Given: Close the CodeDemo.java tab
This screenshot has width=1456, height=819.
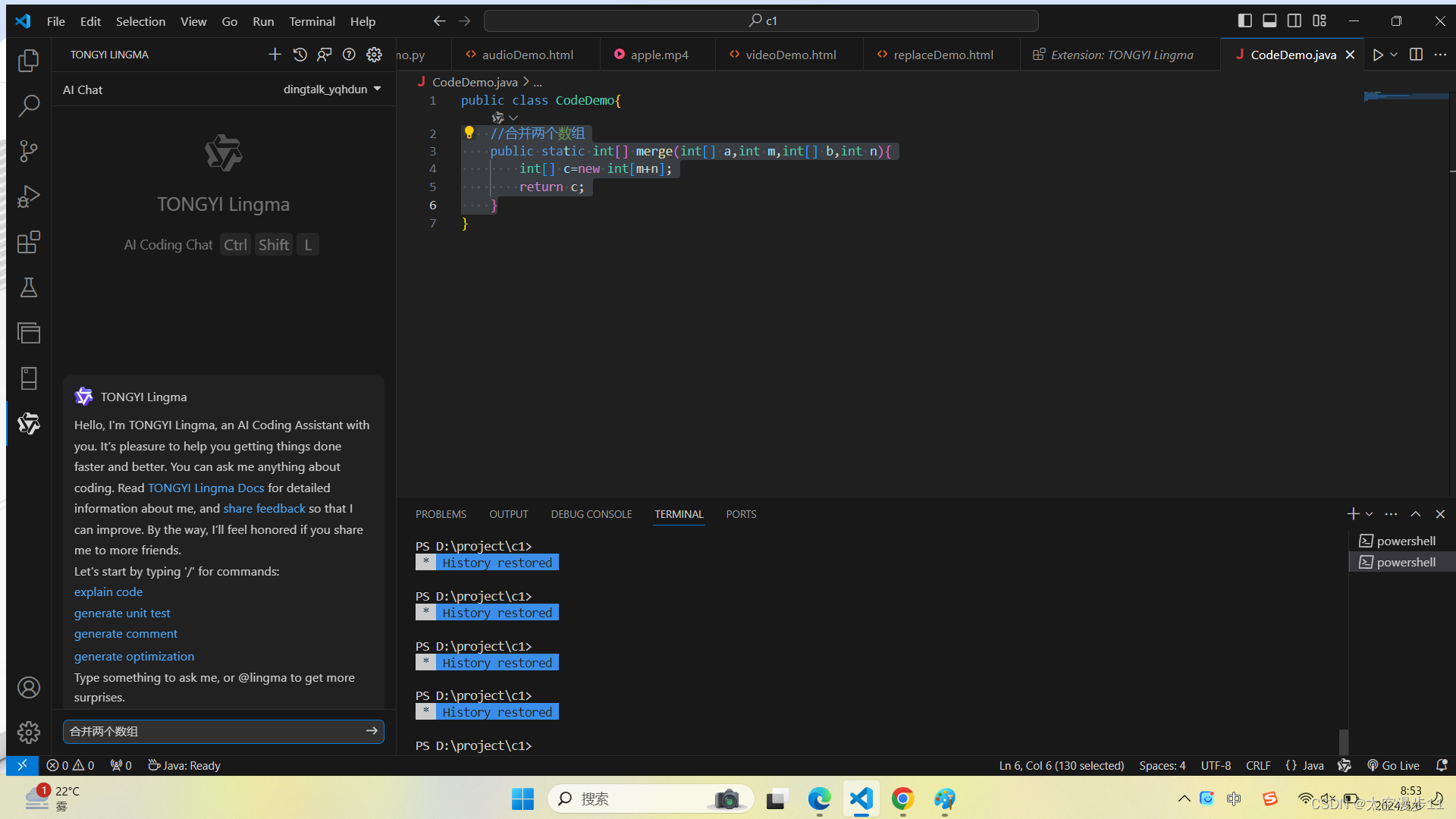Looking at the screenshot, I should coord(1350,55).
